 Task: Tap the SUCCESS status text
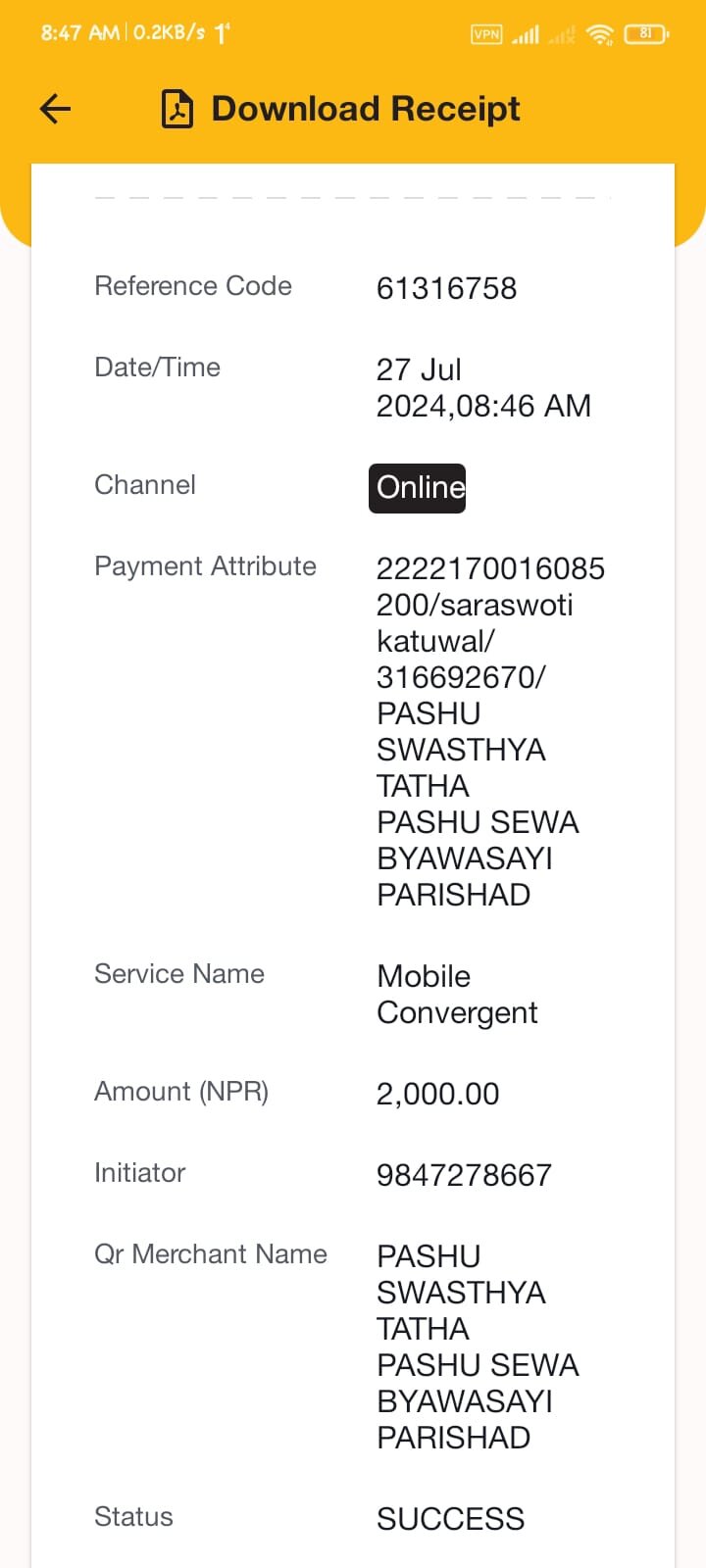451,1519
